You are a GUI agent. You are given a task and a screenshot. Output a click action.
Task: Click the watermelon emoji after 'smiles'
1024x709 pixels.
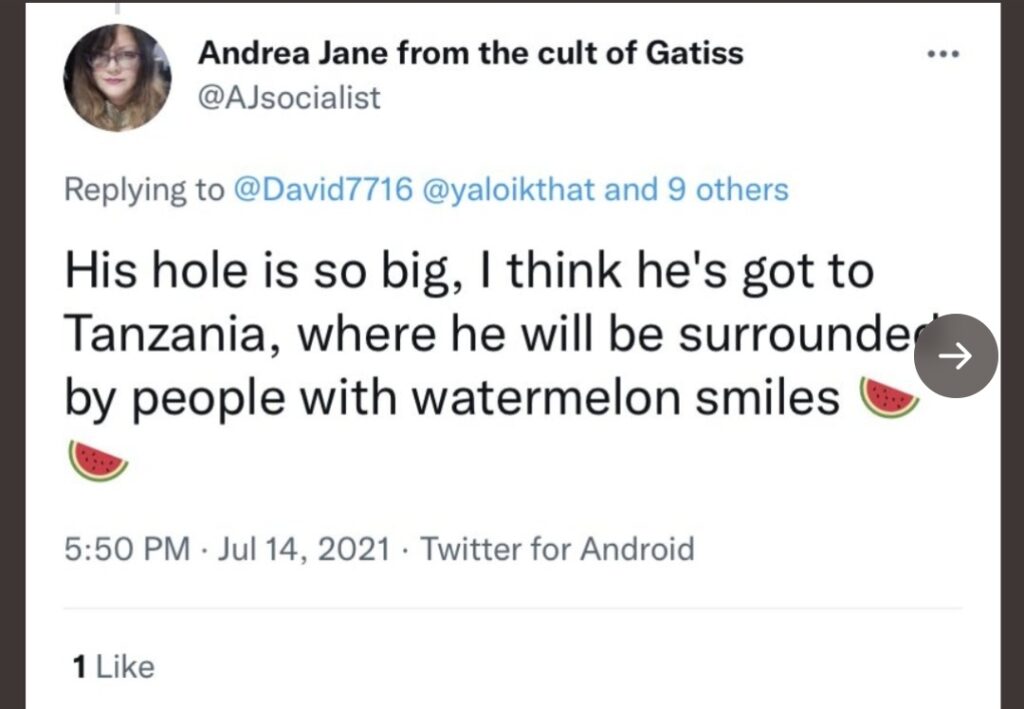click(889, 398)
